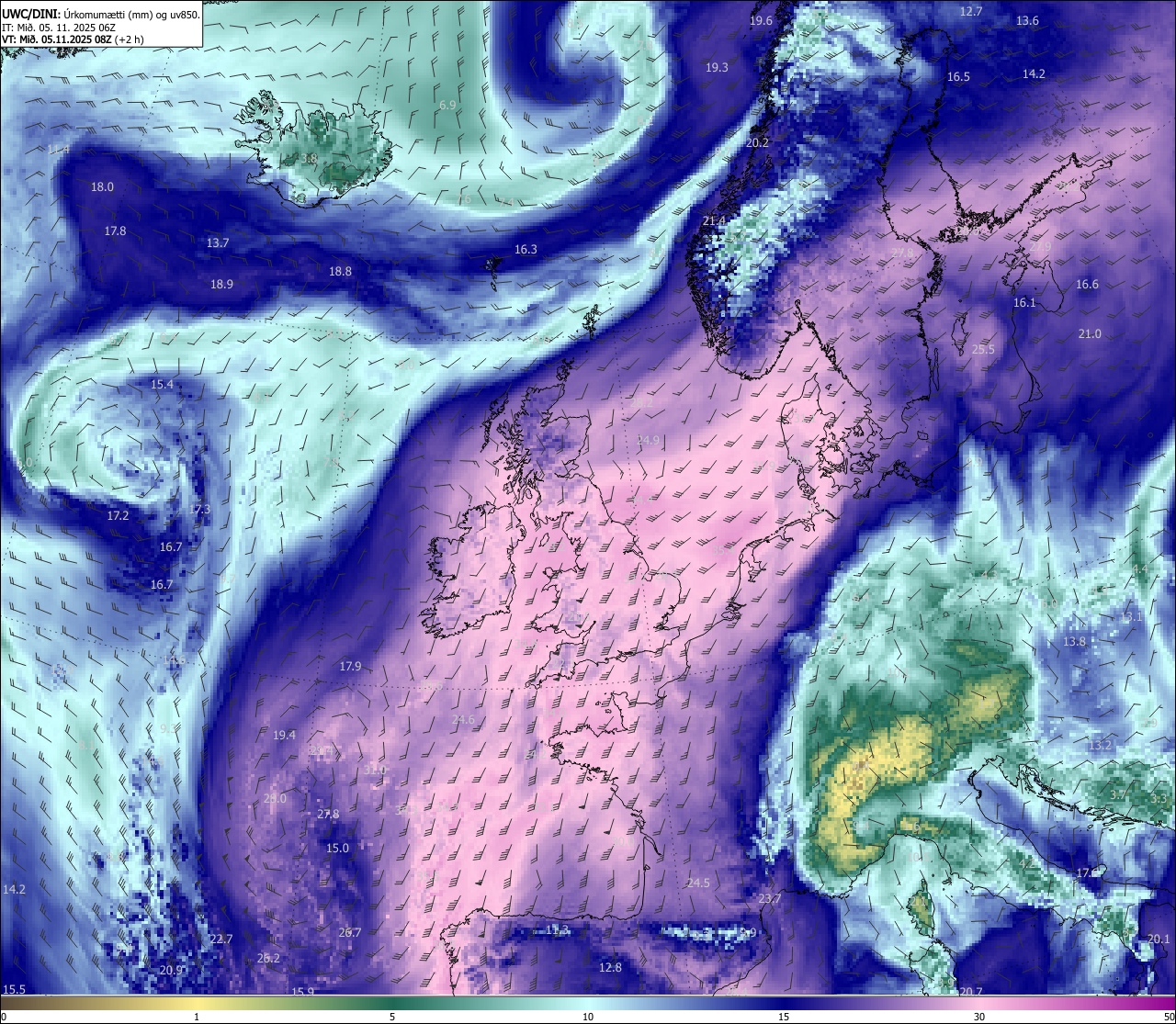This screenshot has height=1024, width=1176.
Task: Click the 6.9 value east of Iceland
Action: [x=447, y=106]
